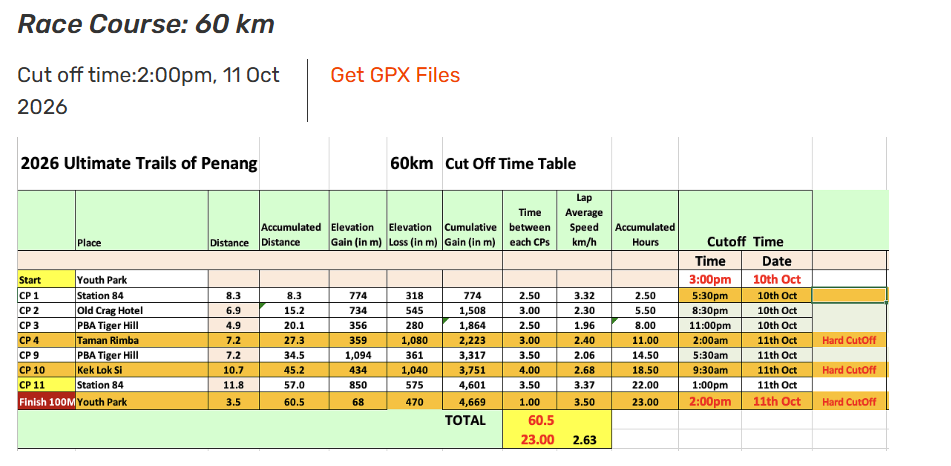Image resolution: width=951 pixels, height=466 pixels.
Task: Click the Cut Off Time Table header cell
Action: pyautogui.click(x=510, y=164)
